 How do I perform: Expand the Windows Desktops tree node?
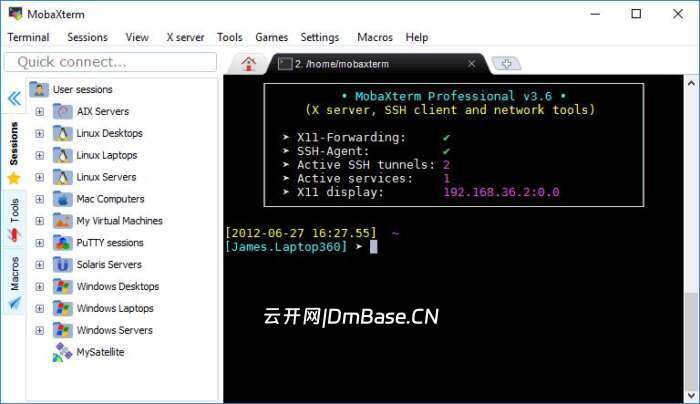(x=40, y=286)
